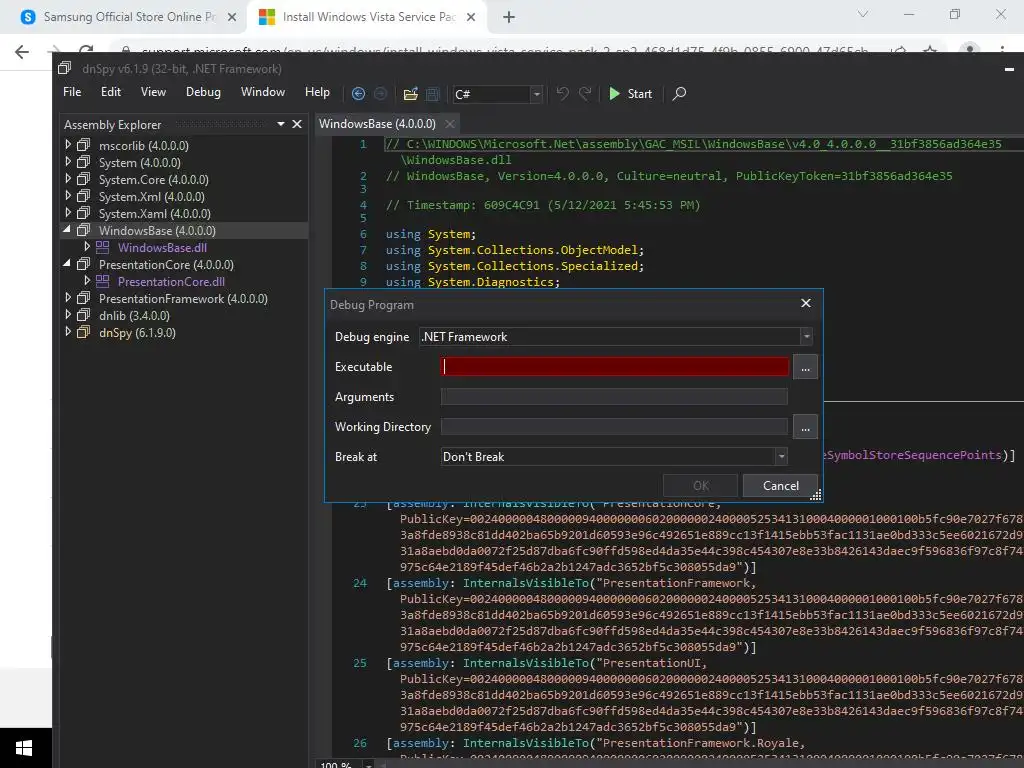Select dnlib (3.4.0.0) assembly

point(134,315)
